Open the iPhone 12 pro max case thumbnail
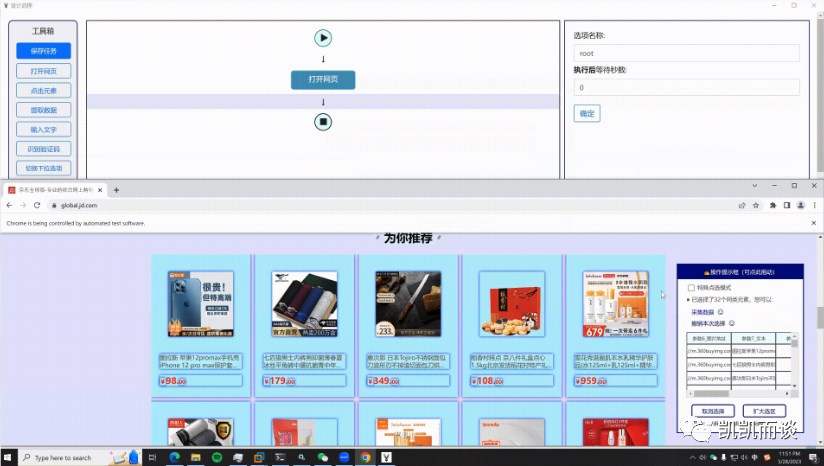This screenshot has width=824, height=466. click(200, 304)
